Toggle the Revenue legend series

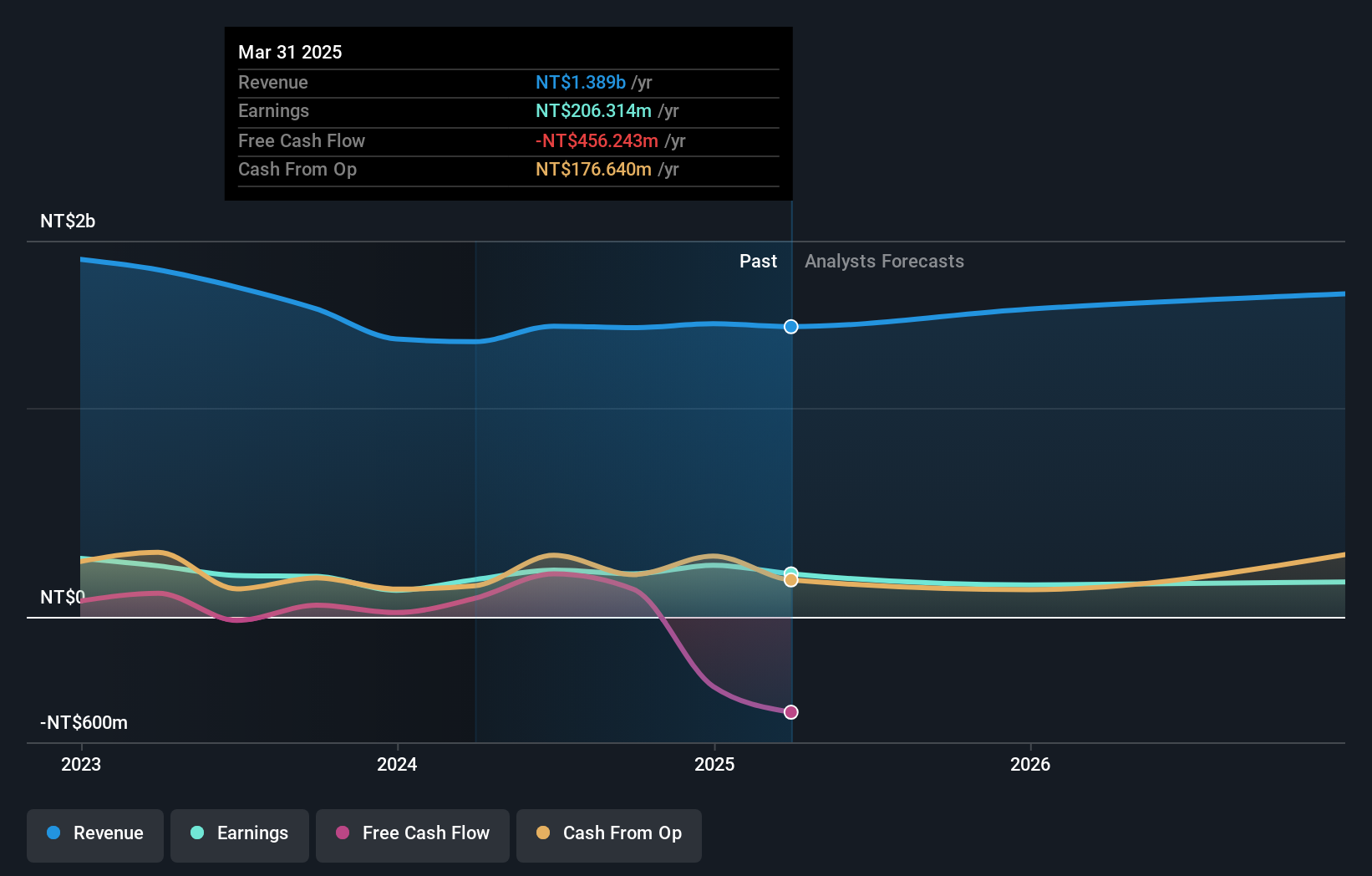pyautogui.click(x=95, y=835)
